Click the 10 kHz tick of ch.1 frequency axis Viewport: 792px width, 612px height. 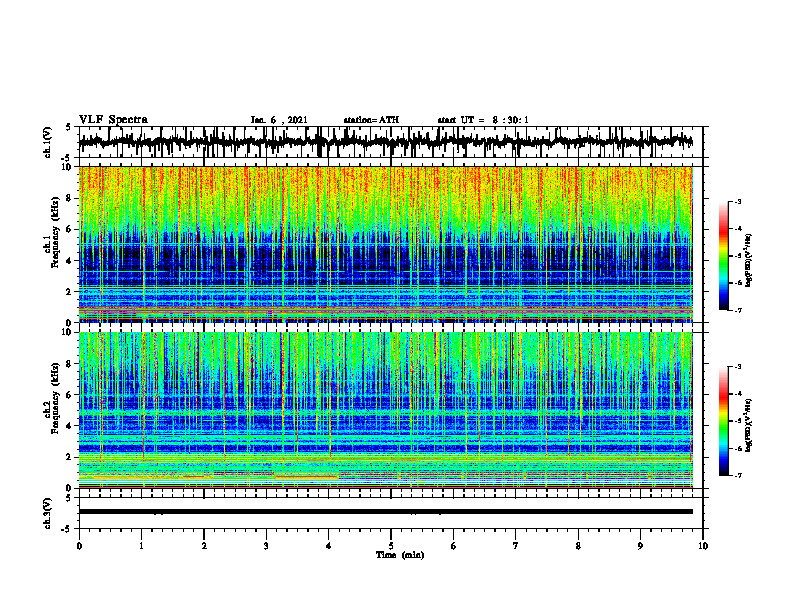68,167
